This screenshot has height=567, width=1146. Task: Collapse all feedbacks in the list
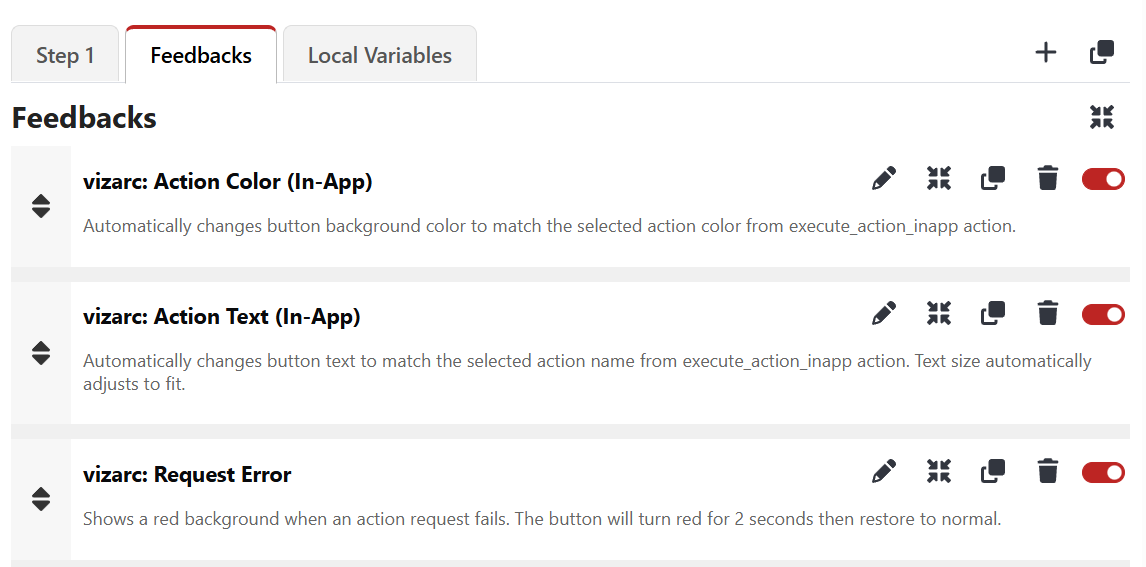point(1101,117)
